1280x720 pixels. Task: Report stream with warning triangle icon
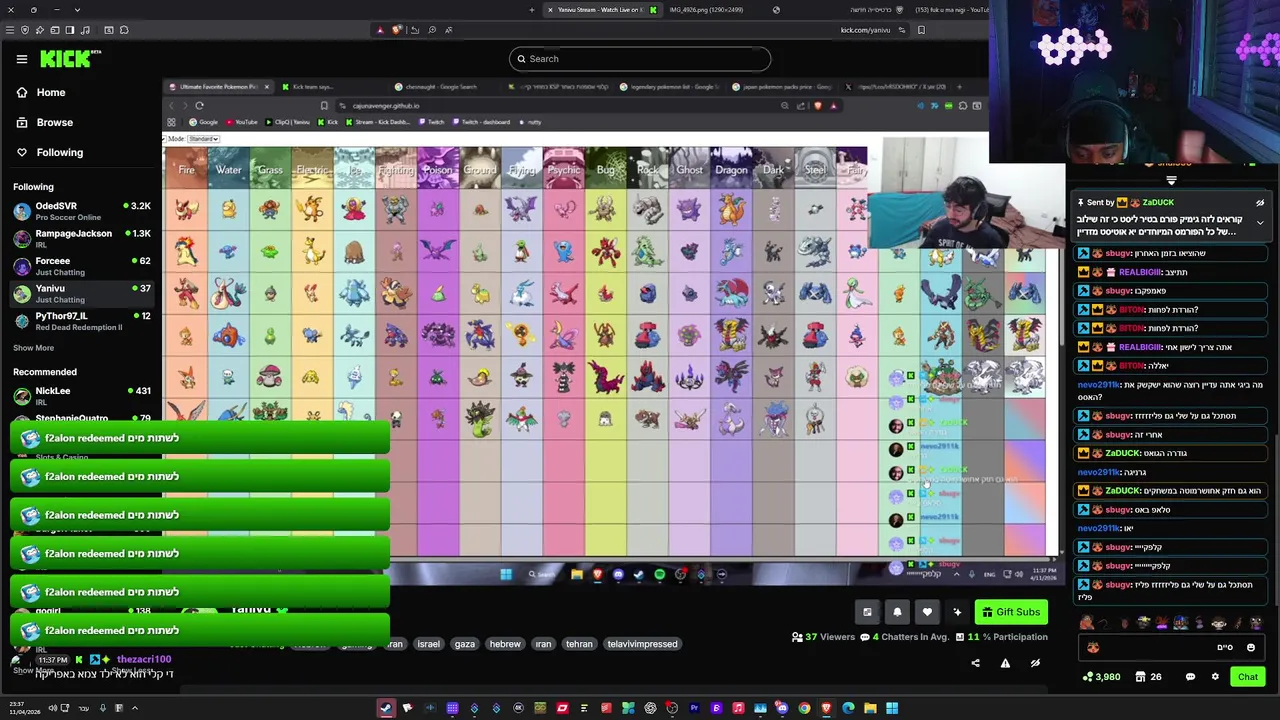pos(1005,663)
